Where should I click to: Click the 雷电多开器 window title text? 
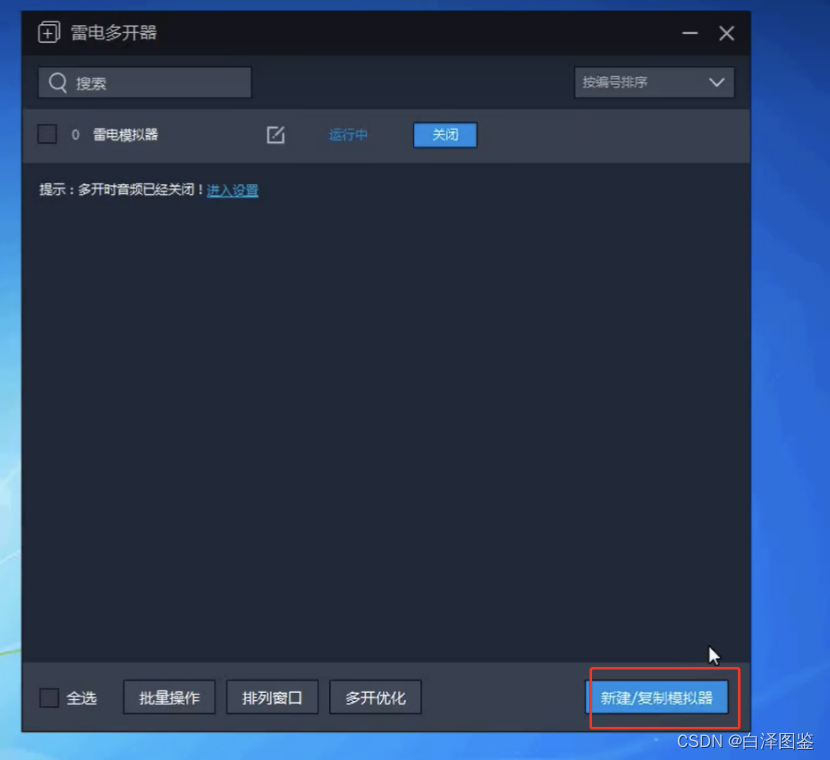click(x=114, y=33)
